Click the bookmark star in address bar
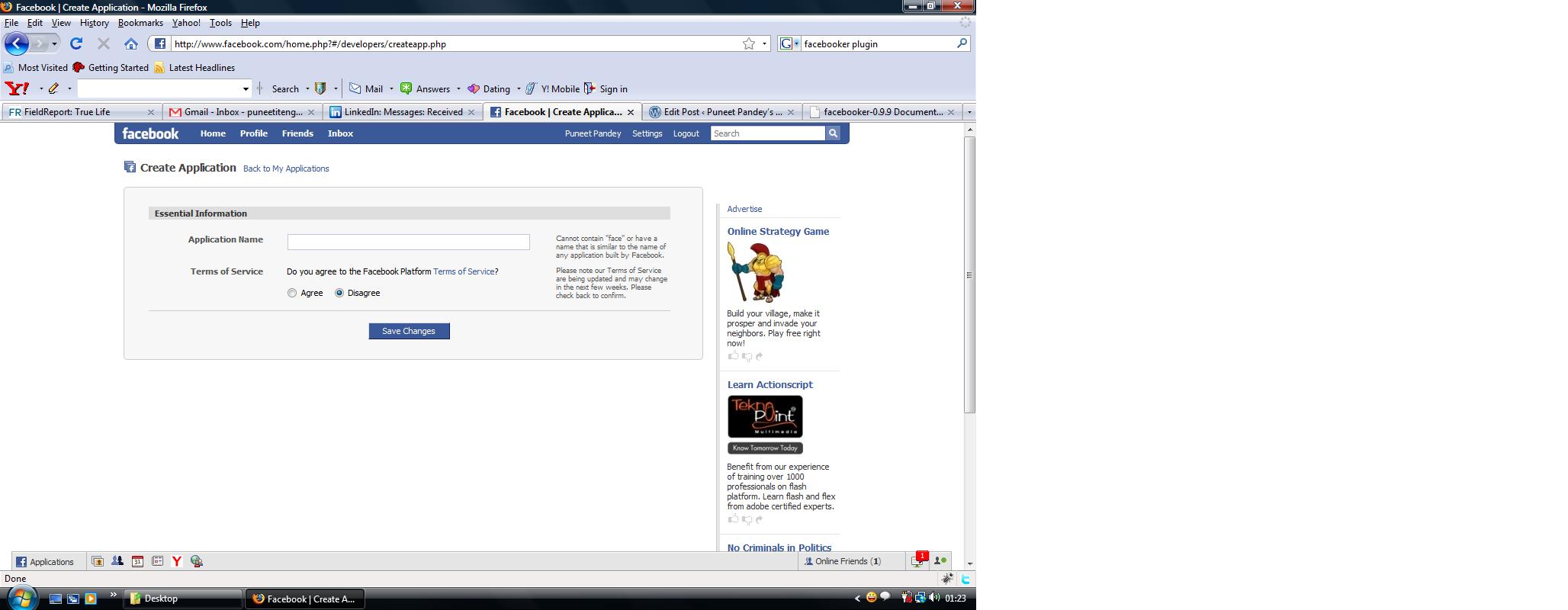This screenshot has height=610, width=1568. (749, 44)
